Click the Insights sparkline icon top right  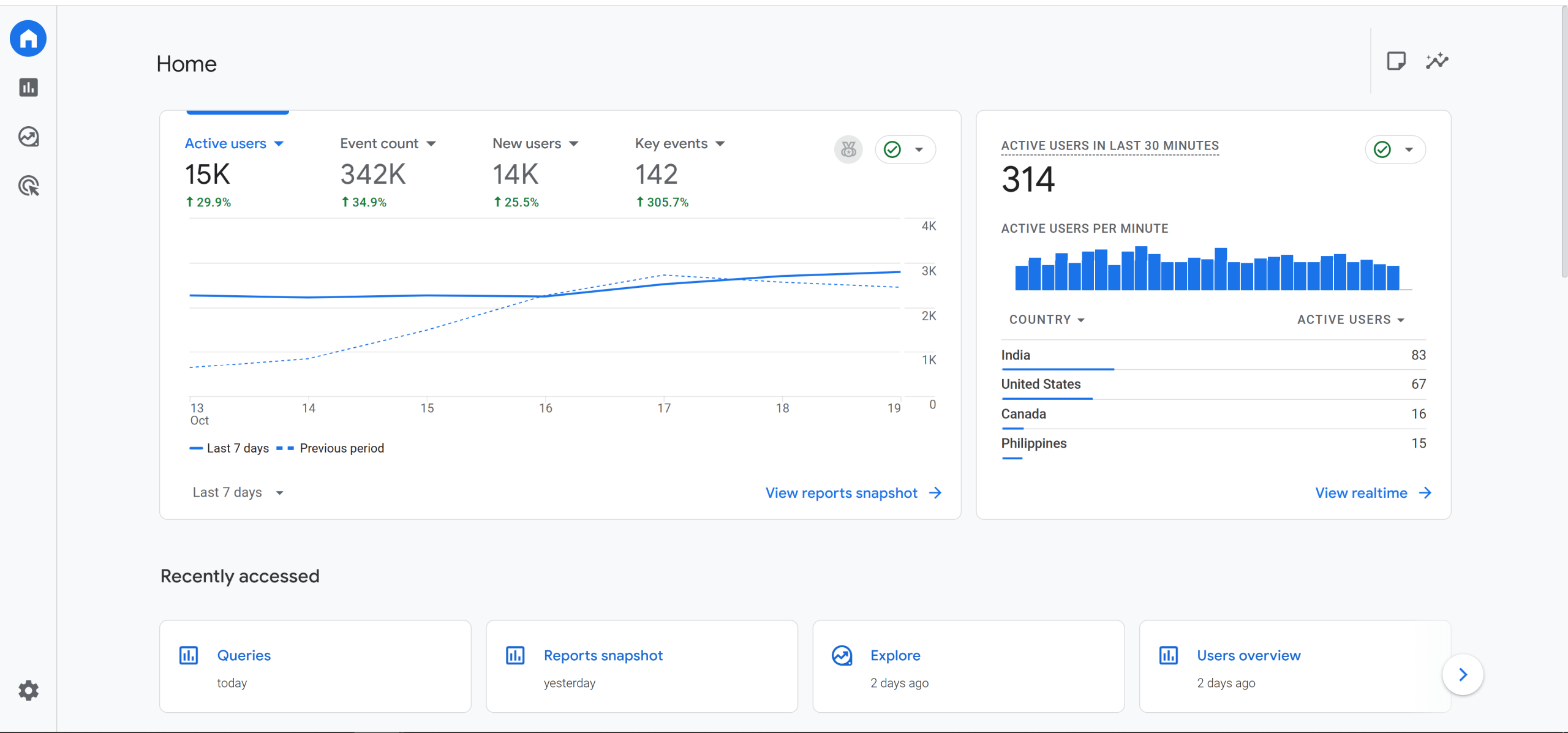point(1437,61)
